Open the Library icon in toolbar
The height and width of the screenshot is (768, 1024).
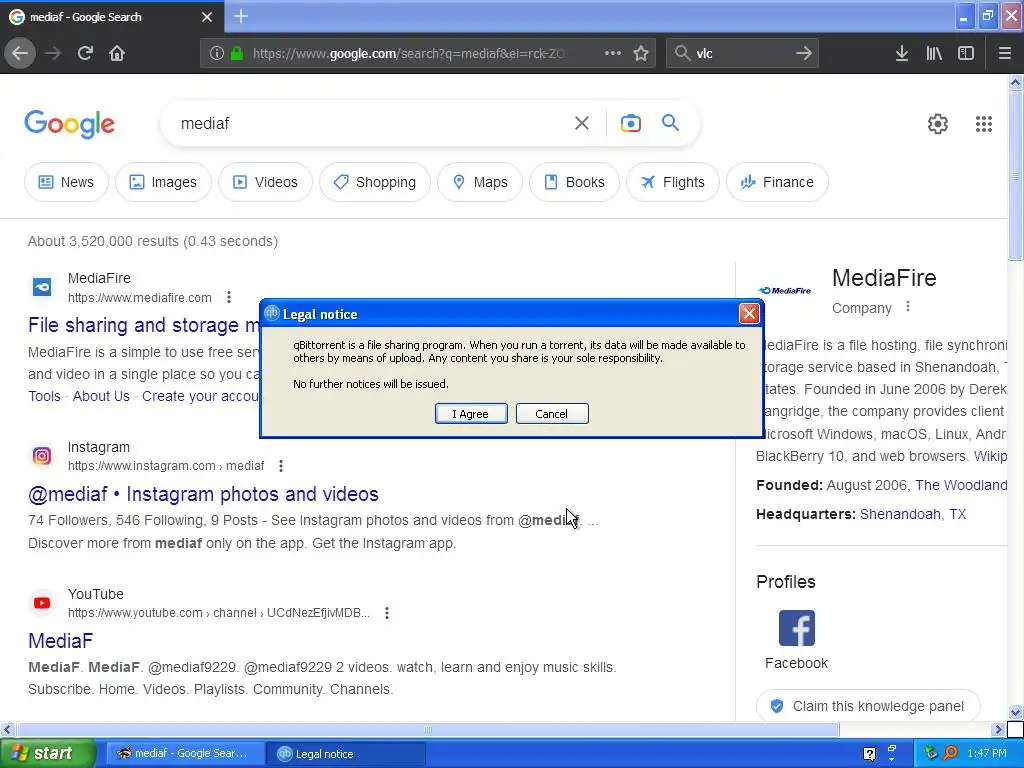click(934, 53)
